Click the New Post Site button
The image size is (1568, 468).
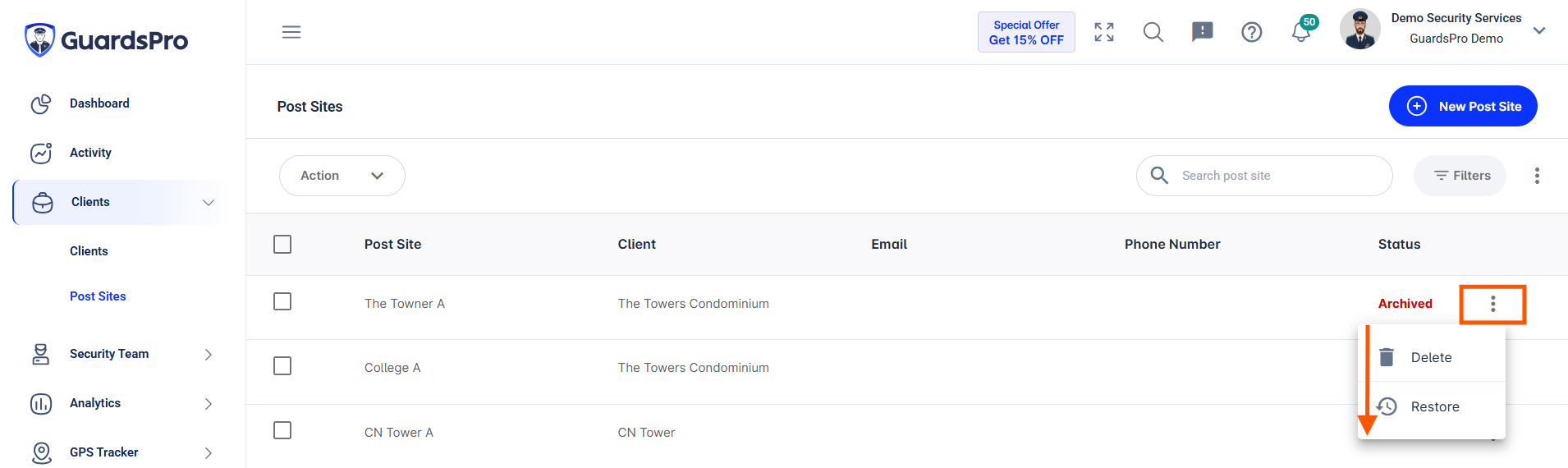coord(1463,106)
